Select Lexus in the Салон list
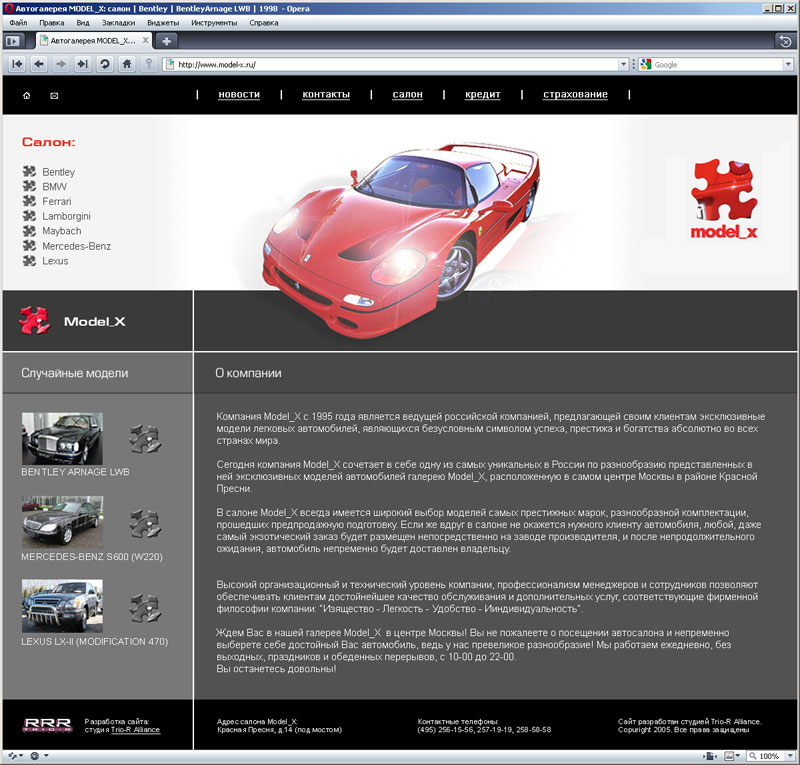 click(x=55, y=261)
